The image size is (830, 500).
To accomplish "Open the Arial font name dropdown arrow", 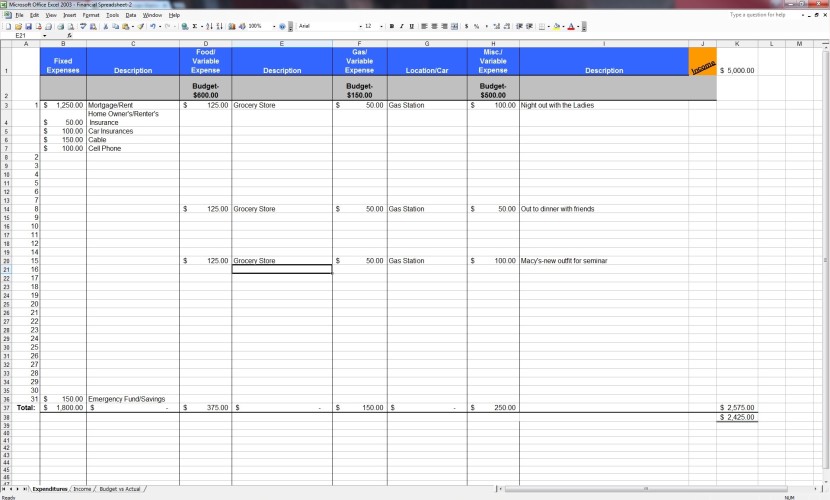I will tap(360, 26).
